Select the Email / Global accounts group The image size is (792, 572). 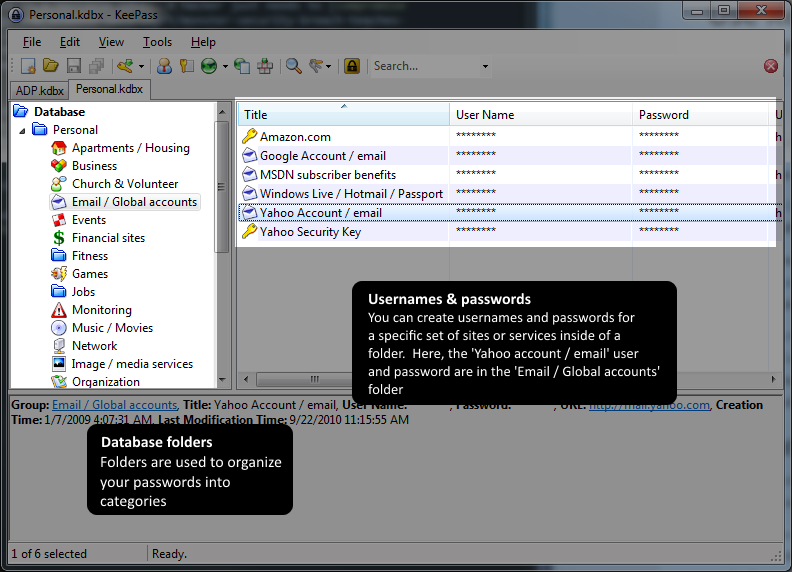pyautogui.click(x=124, y=202)
